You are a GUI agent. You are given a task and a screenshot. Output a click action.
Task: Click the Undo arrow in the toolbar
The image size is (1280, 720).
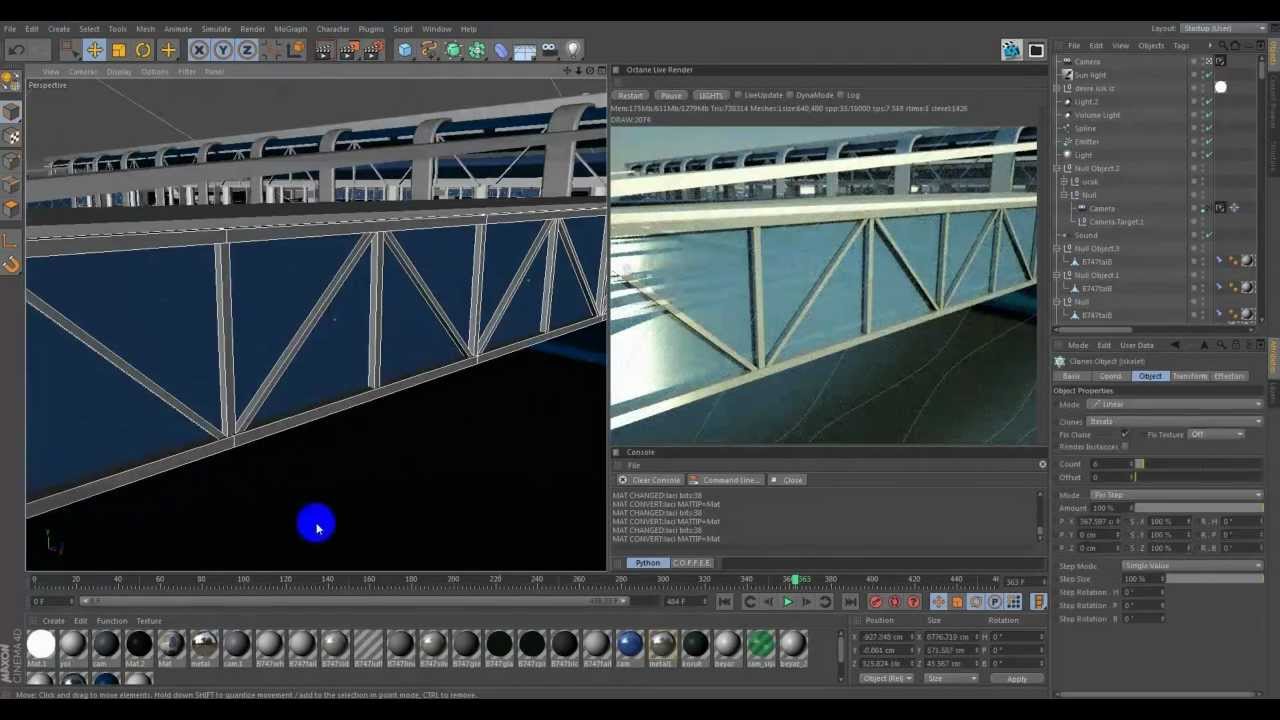[x=16, y=50]
